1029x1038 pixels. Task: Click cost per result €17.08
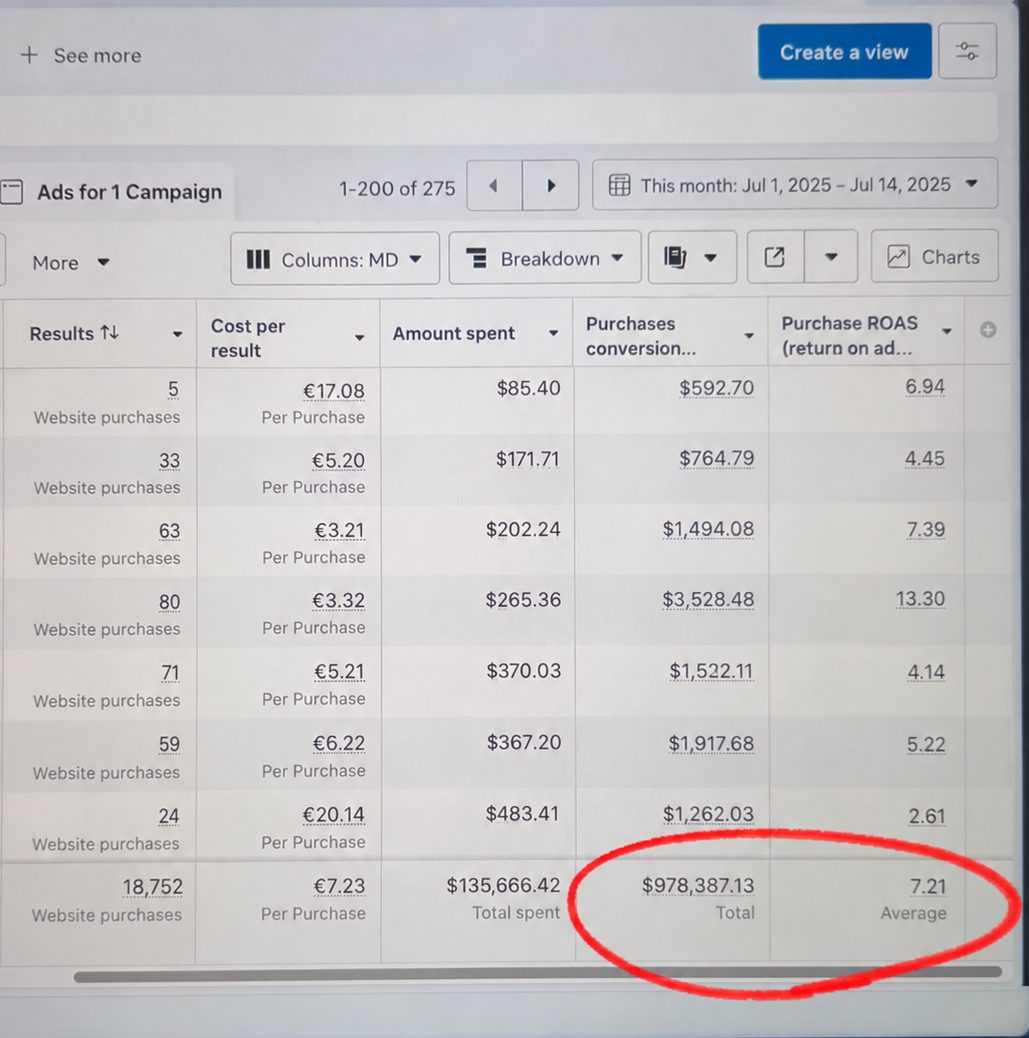point(334,391)
